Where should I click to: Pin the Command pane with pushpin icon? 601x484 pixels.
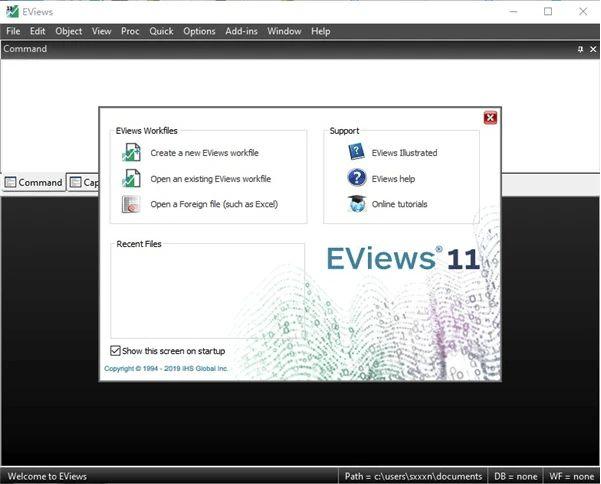pos(580,49)
